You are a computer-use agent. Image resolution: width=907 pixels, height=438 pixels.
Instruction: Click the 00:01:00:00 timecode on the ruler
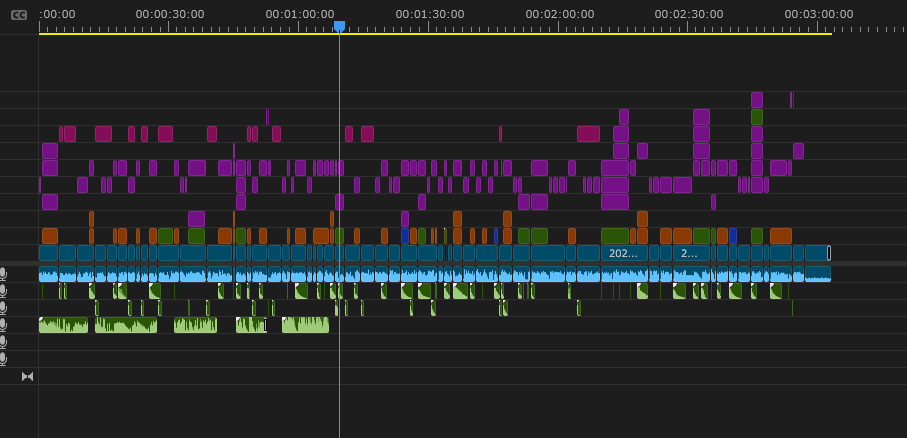coord(300,14)
